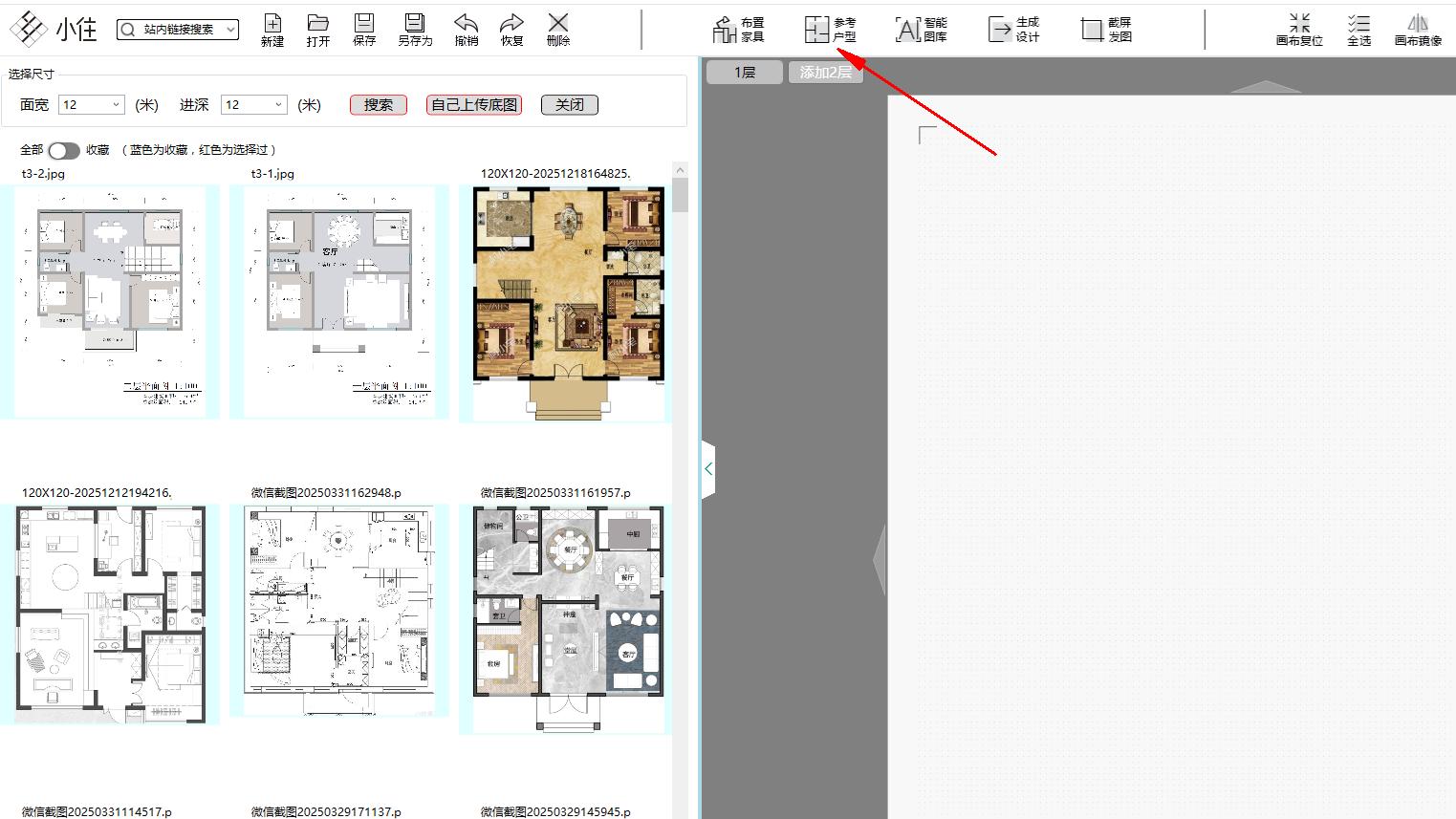The width and height of the screenshot is (1456, 819).
Task: Create a new project with the 新建 icon
Action: 272,29
